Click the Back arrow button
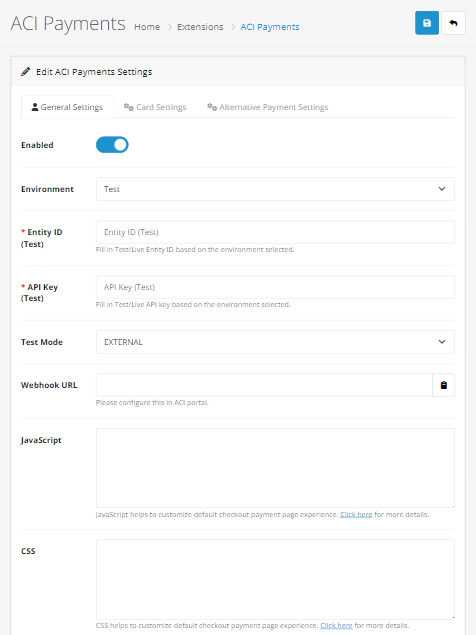Image resolution: width=476 pixels, height=635 pixels. pyautogui.click(x=453, y=23)
